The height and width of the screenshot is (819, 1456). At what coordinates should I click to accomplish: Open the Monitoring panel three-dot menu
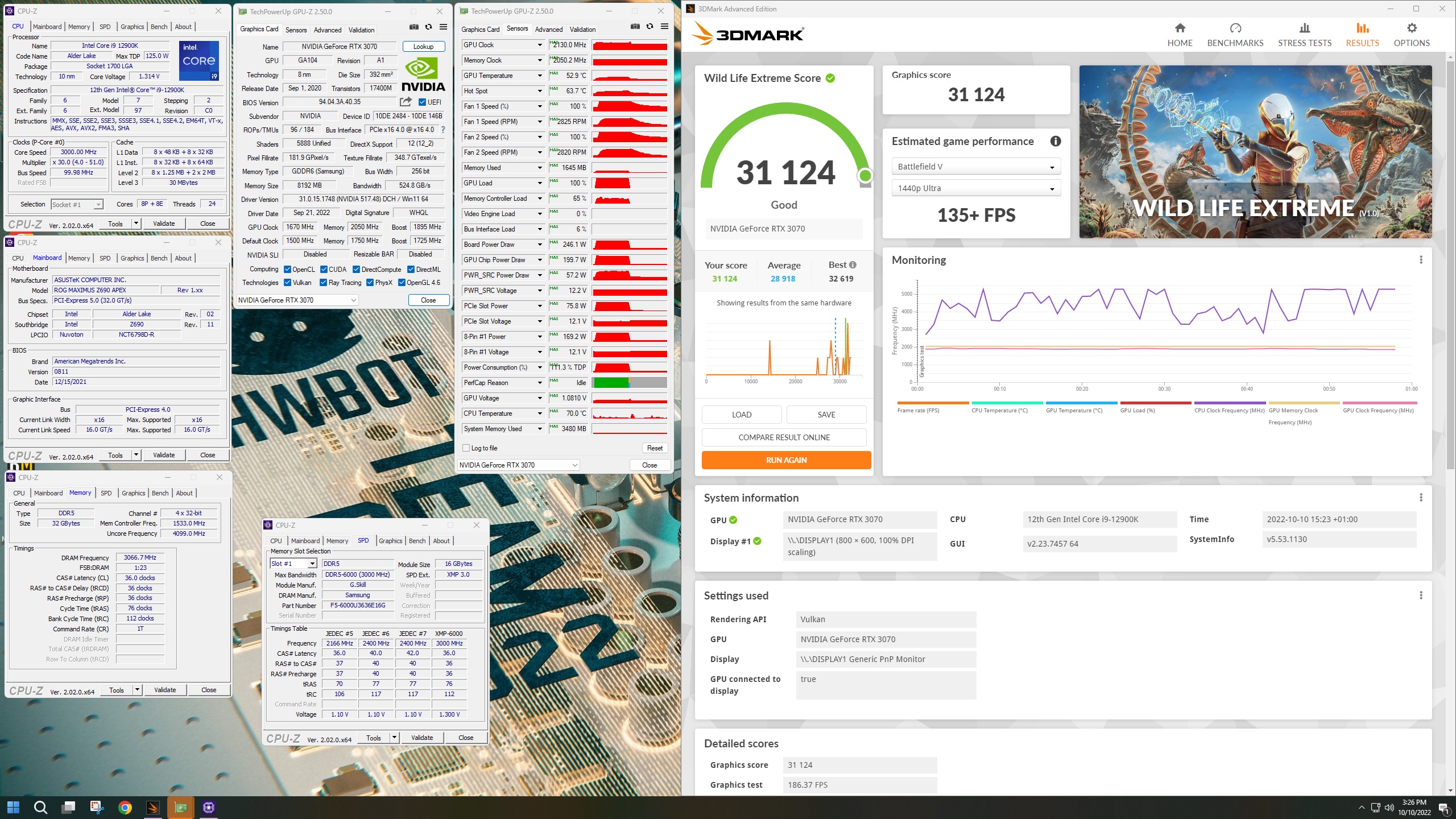[1420, 260]
